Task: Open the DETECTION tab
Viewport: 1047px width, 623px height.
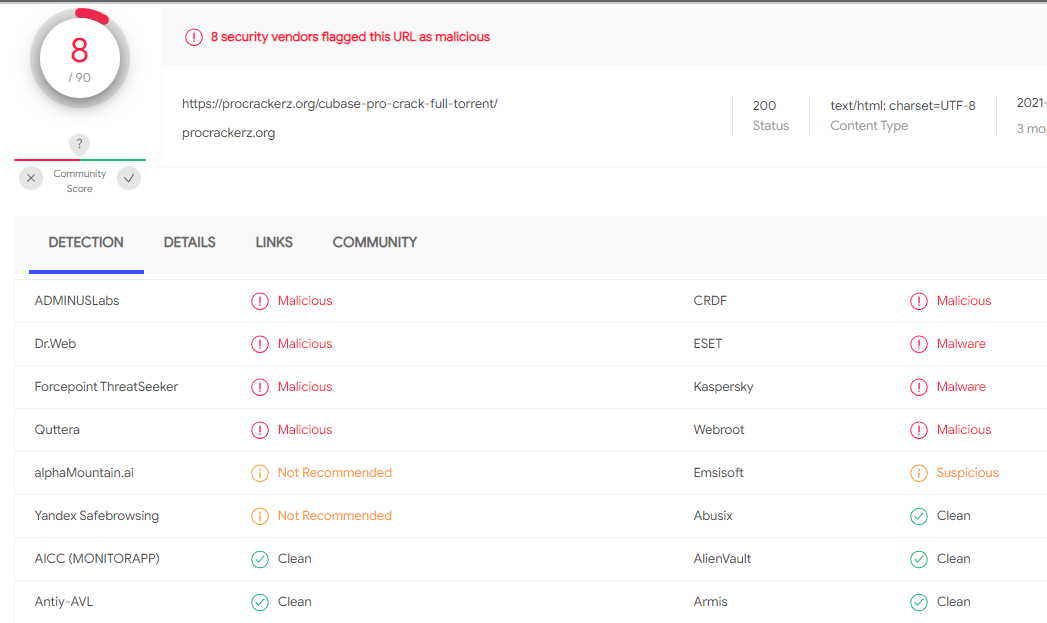Action: [86, 242]
